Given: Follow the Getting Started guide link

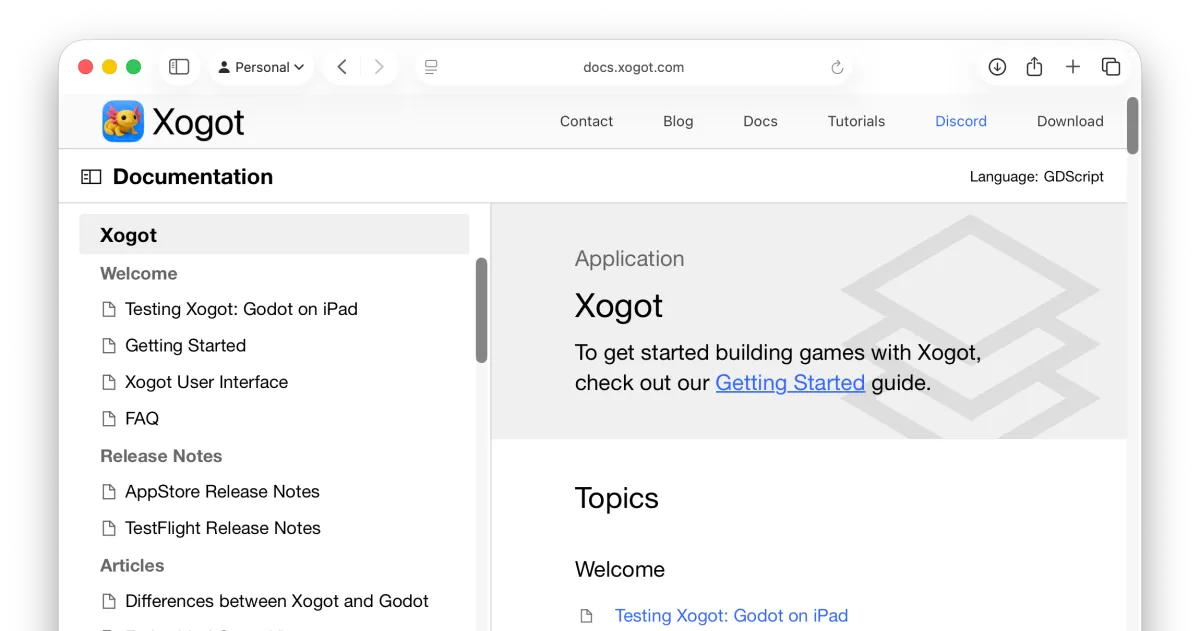Looking at the screenshot, I should (790, 382).
